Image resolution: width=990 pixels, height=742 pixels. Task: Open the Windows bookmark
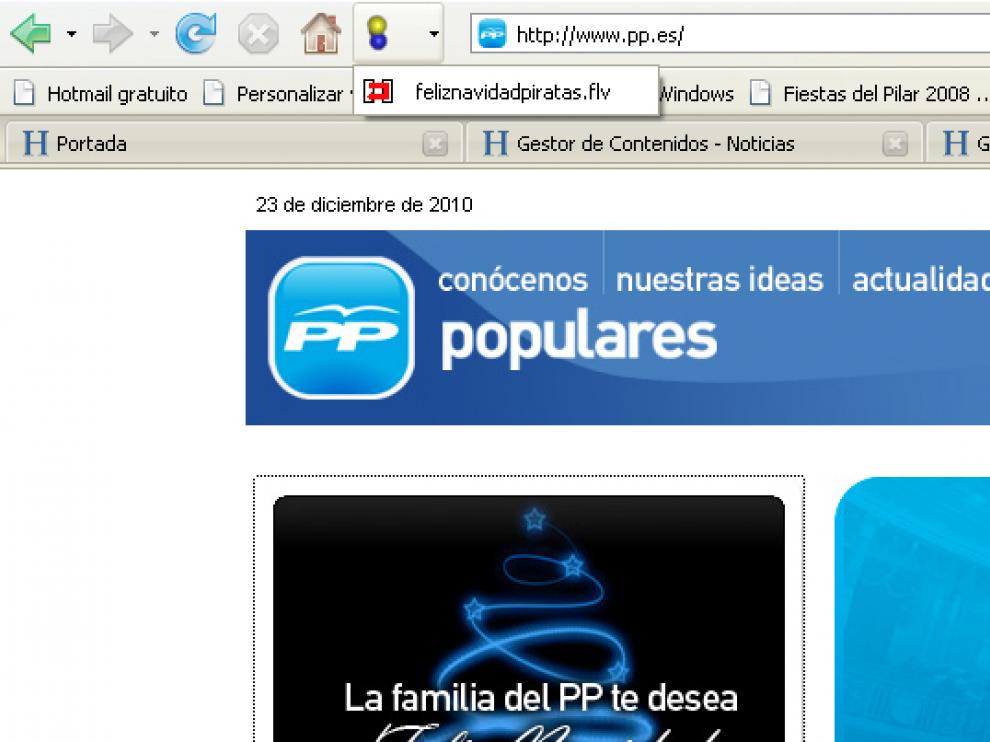point(696,93)
